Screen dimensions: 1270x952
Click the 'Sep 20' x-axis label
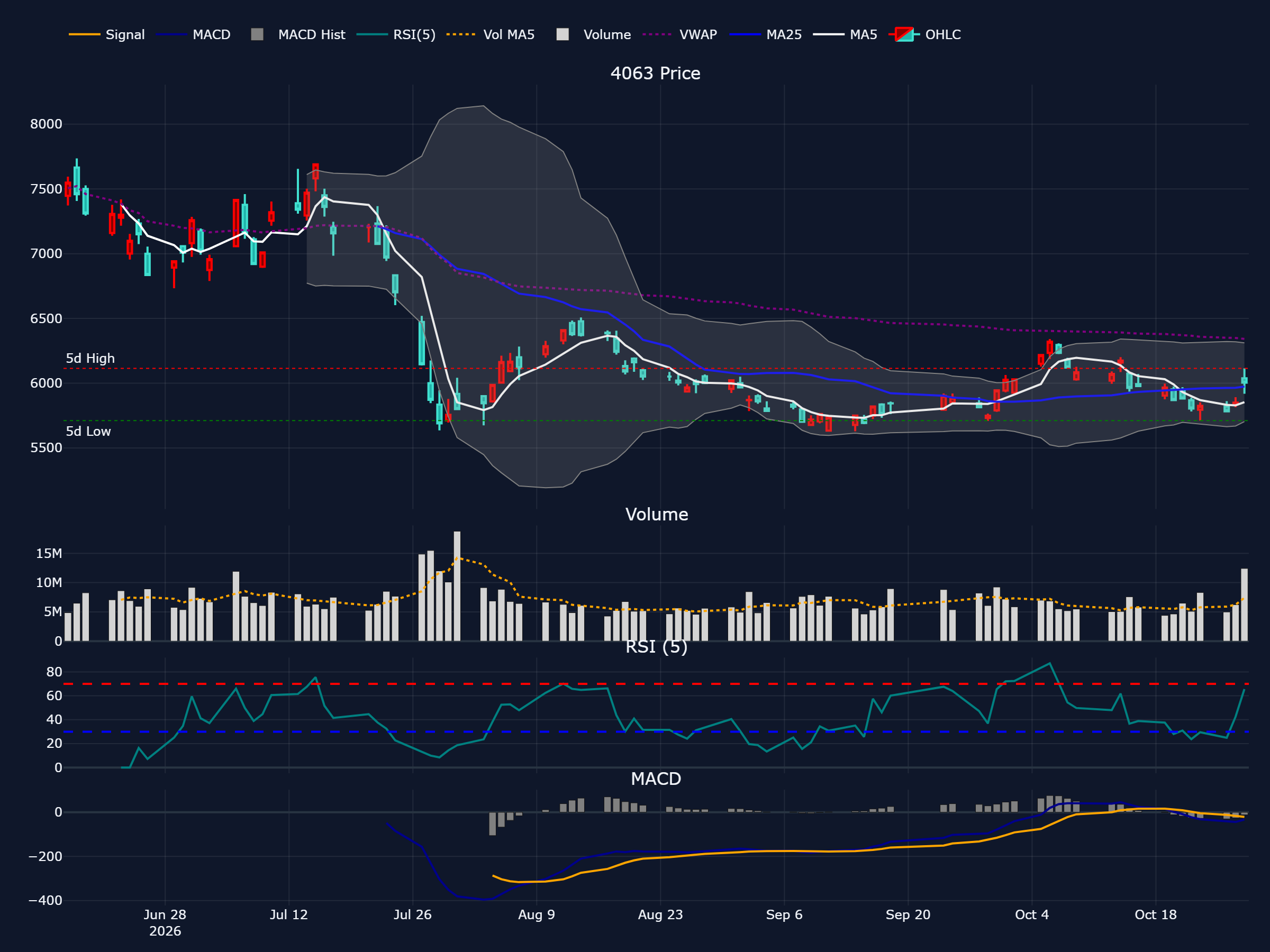point(908,914)
